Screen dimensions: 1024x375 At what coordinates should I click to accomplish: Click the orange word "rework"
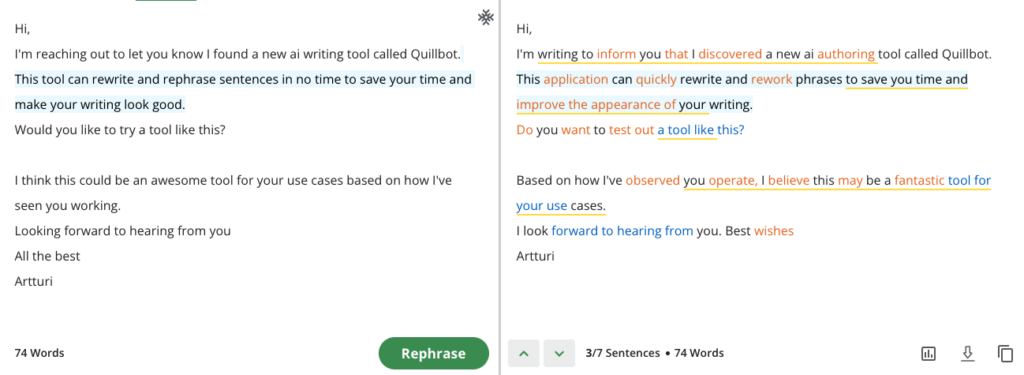pos(771,80)
